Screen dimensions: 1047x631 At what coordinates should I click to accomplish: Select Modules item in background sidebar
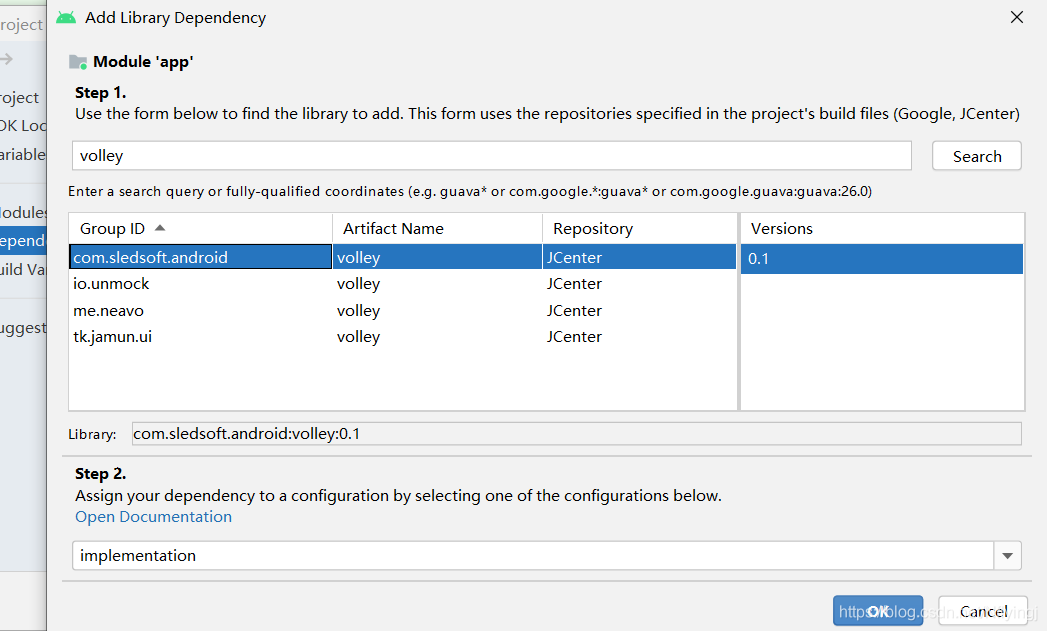(23, 212)
